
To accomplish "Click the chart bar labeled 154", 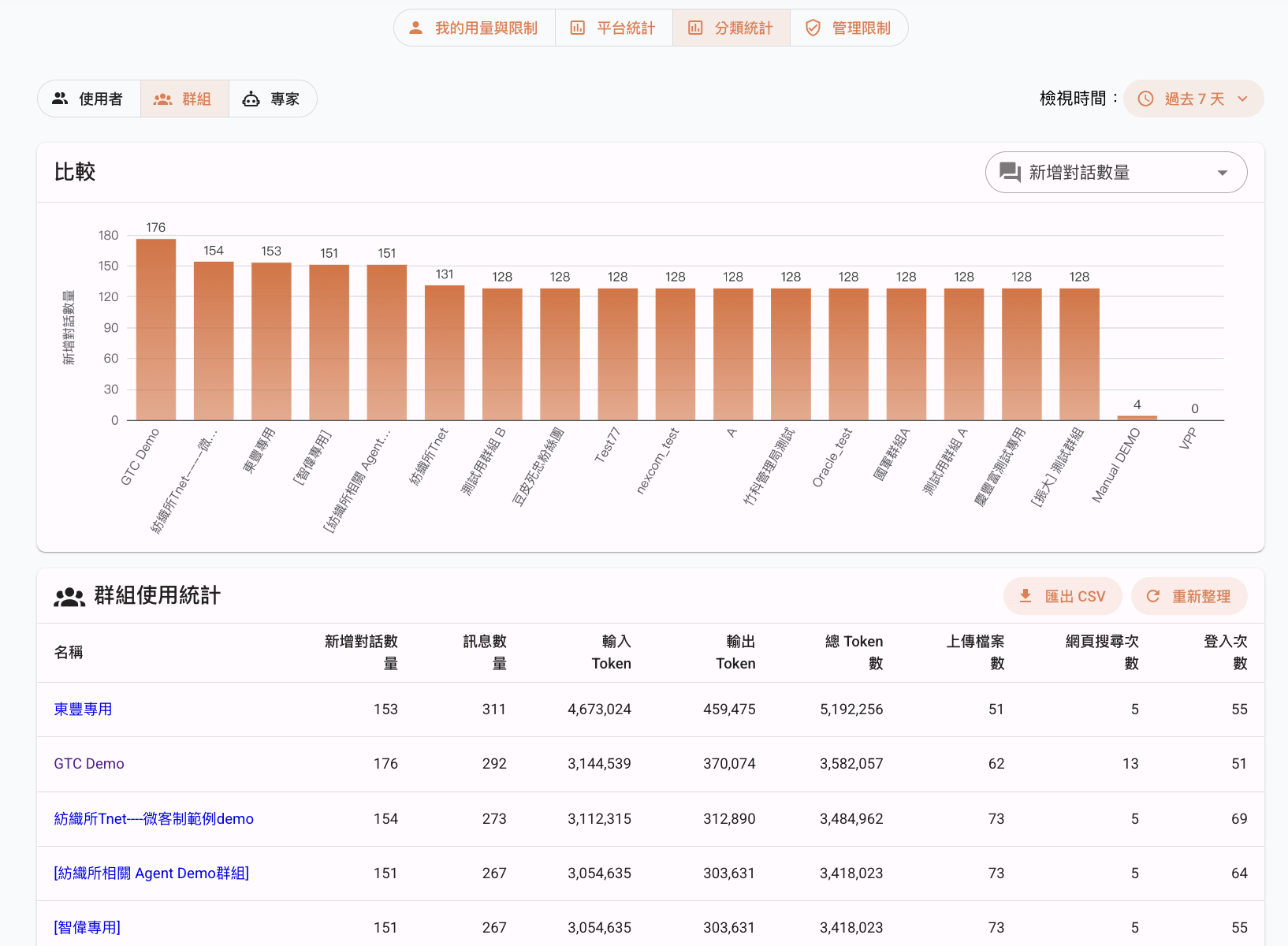I will [x=214, y=341].
